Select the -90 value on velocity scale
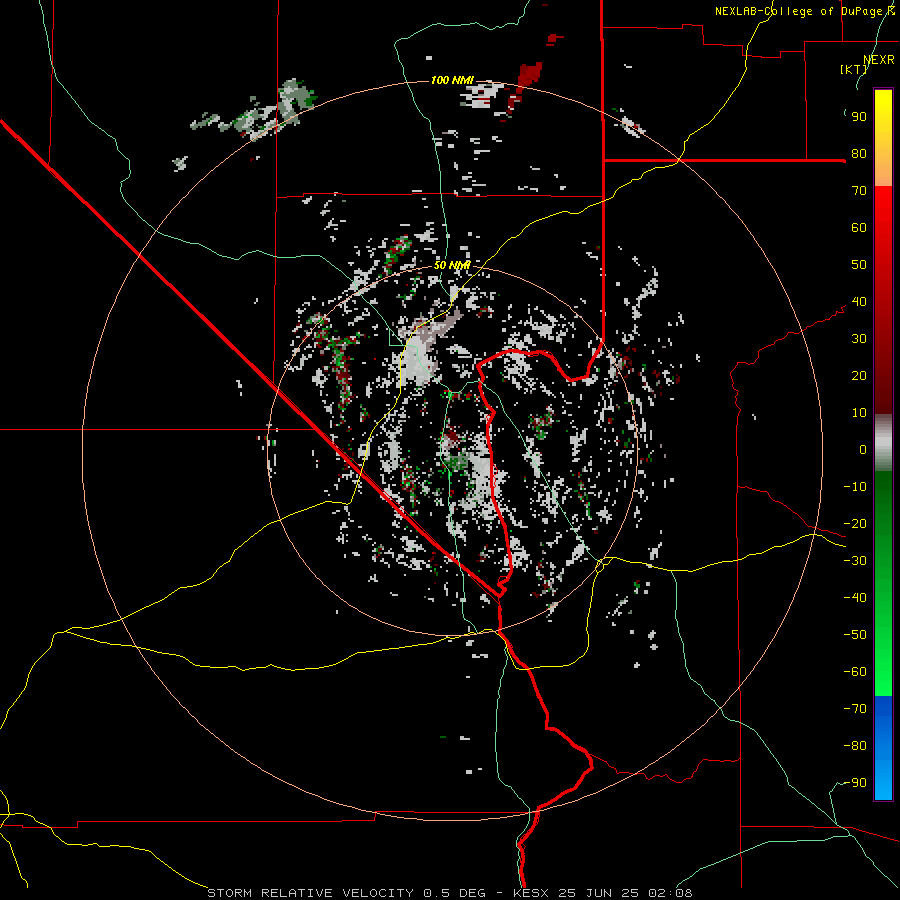Screen dimensions: 900x900 pos(855,783)
